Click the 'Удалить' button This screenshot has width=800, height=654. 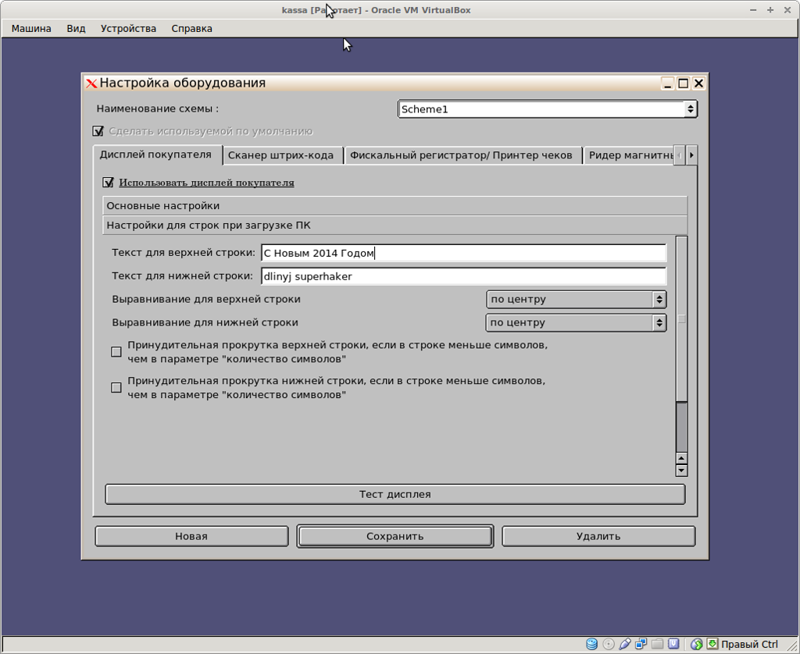point(598,536)
